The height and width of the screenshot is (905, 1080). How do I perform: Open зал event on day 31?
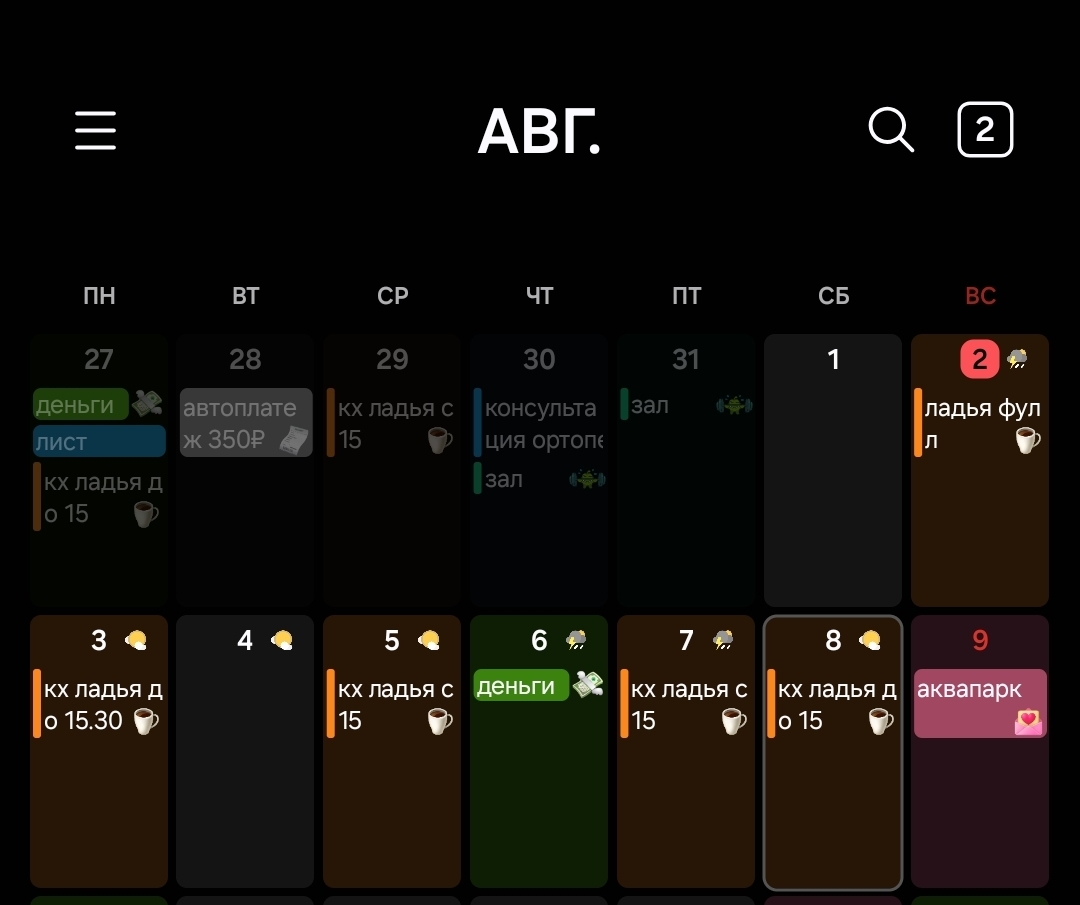[x=687, y=405]
